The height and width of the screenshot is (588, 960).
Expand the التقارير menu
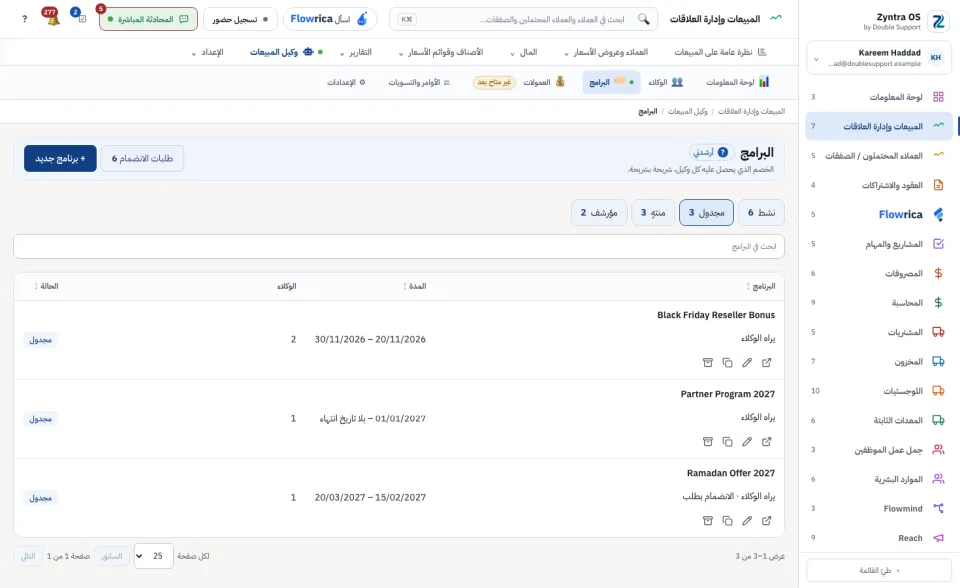[x=356, y=52]
